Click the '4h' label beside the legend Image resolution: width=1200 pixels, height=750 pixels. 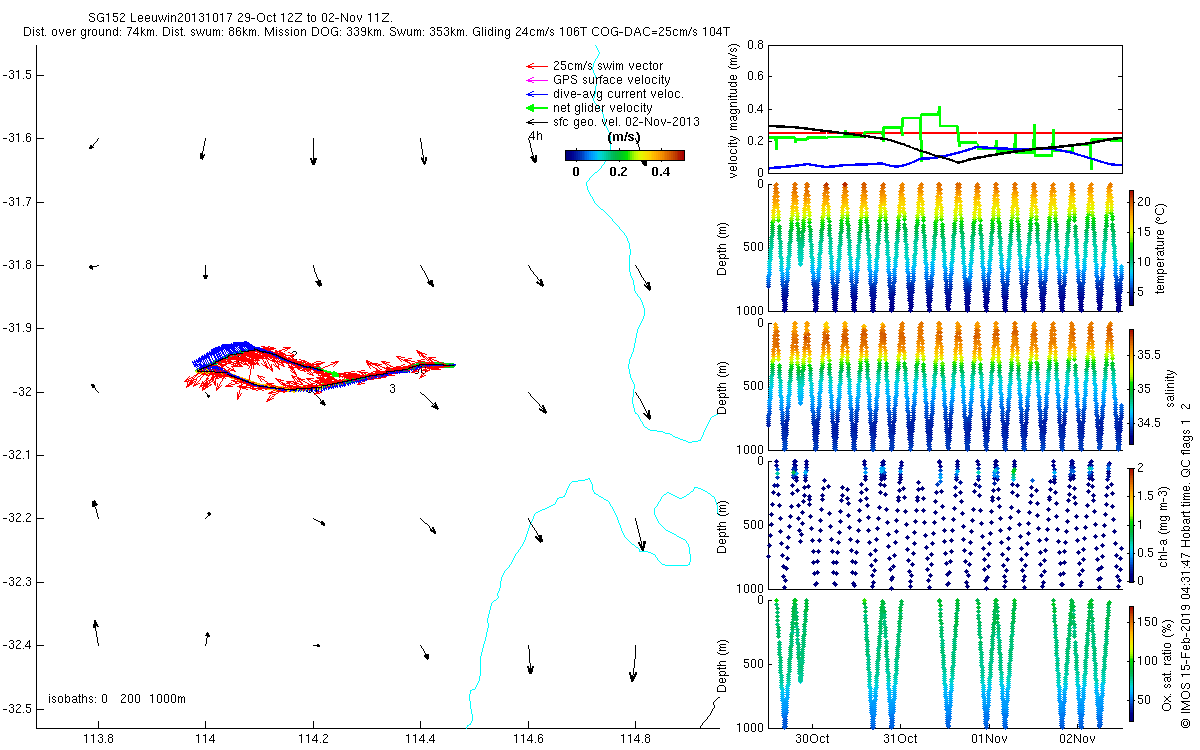point(535,136)
